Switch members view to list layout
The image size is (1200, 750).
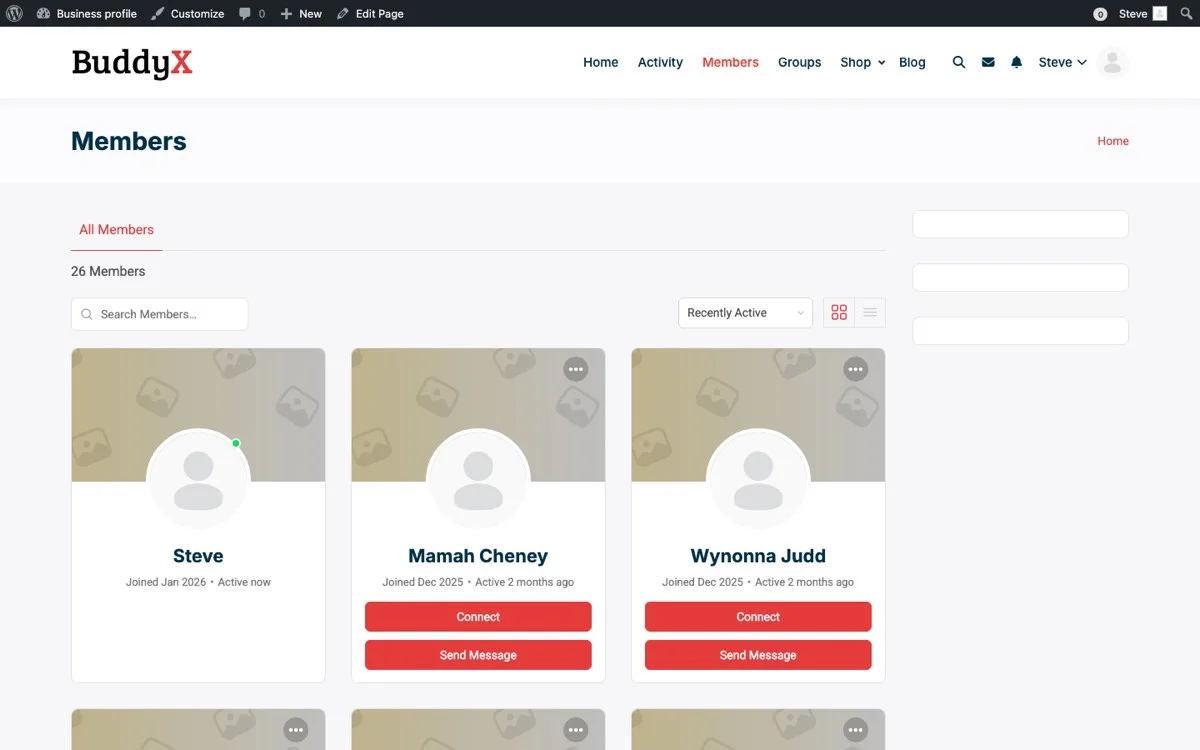(871, 312)
